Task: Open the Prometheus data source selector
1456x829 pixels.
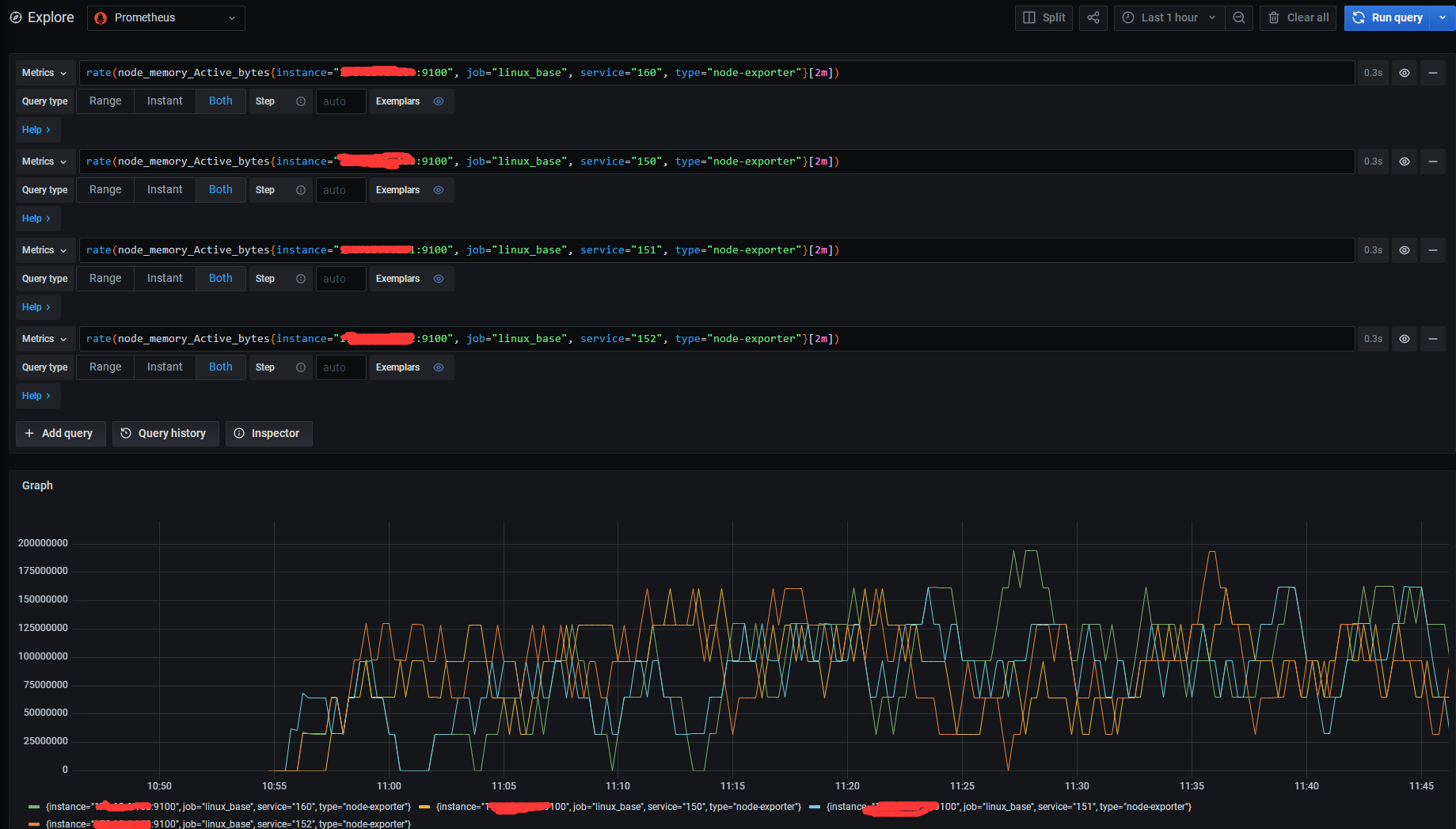Action: [165, 17]
